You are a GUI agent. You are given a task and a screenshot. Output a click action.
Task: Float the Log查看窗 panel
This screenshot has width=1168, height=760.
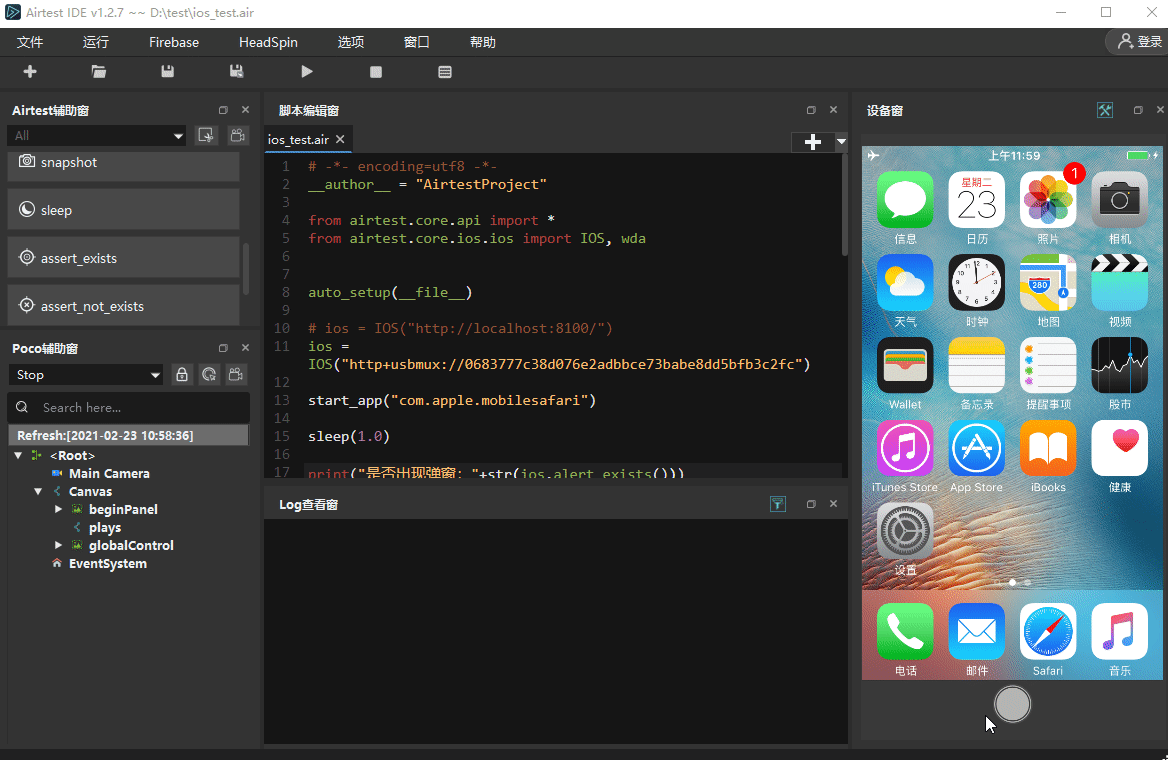811,504
